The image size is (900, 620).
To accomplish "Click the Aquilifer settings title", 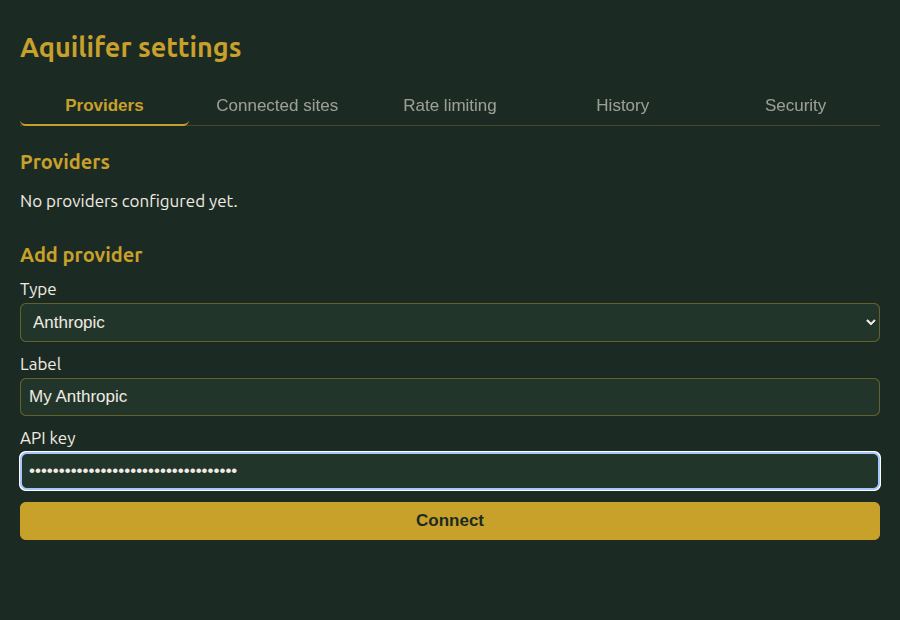I will click(131, 48).
